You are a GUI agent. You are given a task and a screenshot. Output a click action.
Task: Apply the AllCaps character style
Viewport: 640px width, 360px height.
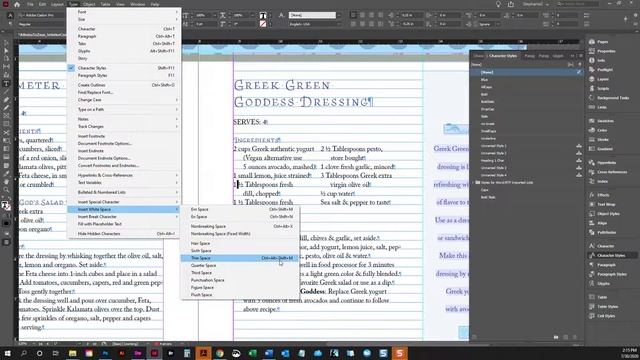(527, 87)
